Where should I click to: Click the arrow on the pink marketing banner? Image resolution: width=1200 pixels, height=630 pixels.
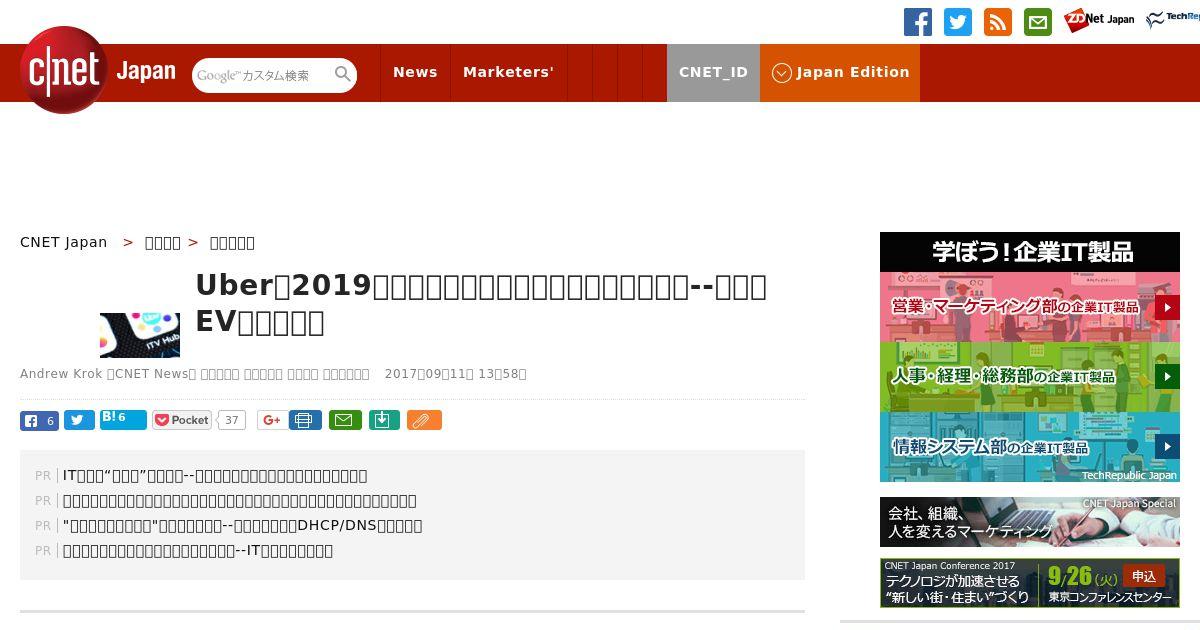[1167, 307]
